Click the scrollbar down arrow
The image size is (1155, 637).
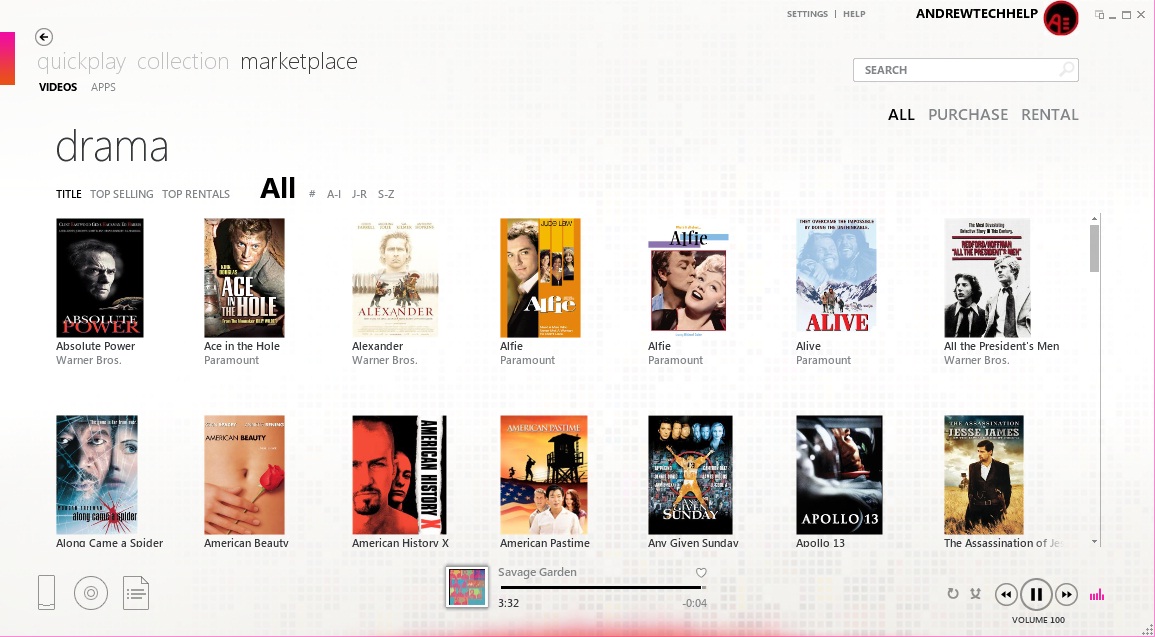(1095, 541)
